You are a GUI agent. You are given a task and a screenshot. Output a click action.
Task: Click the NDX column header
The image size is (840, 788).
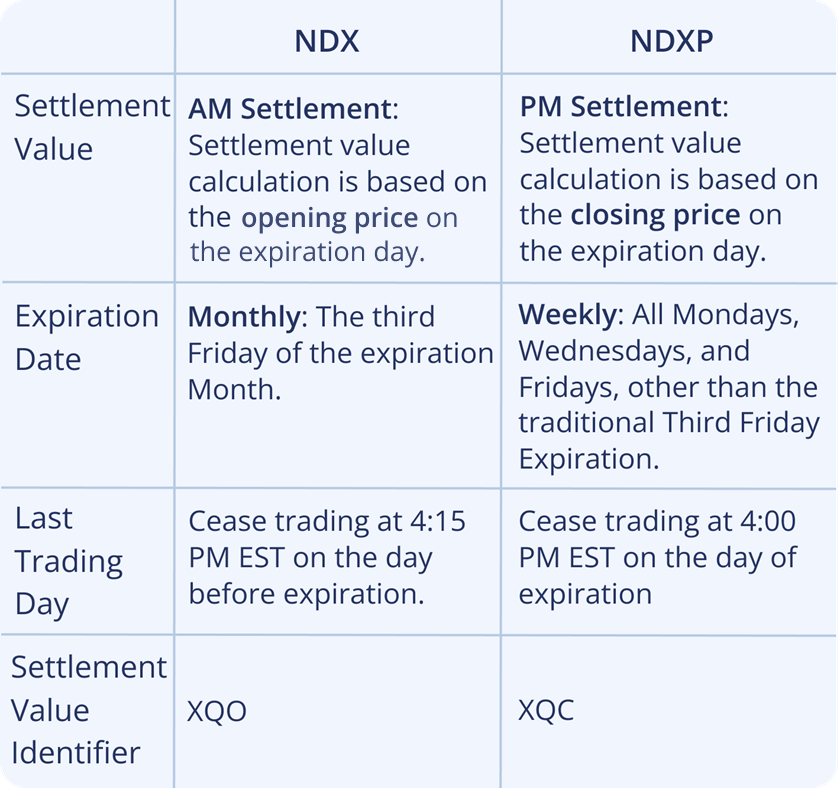(326, 41)
